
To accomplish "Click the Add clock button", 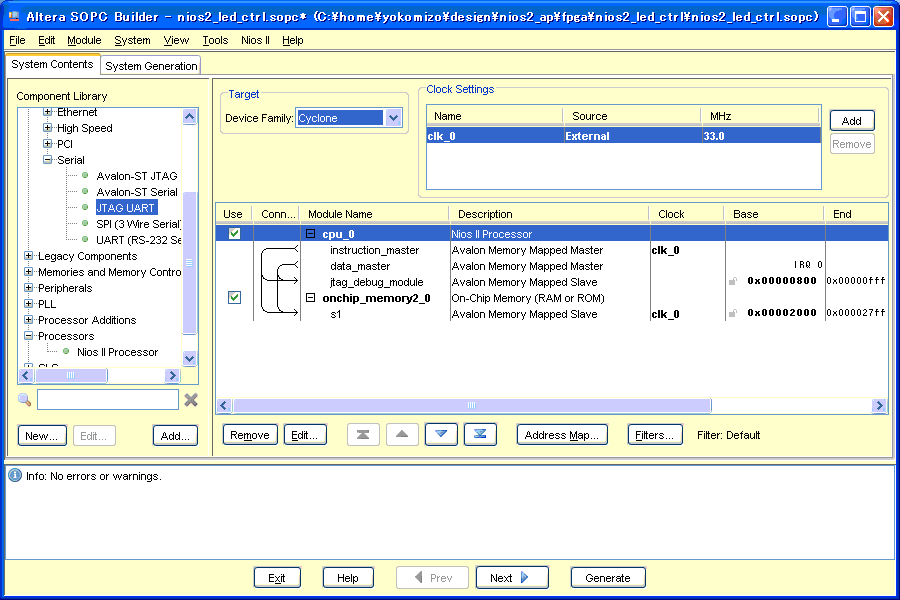I will [852, 121].
